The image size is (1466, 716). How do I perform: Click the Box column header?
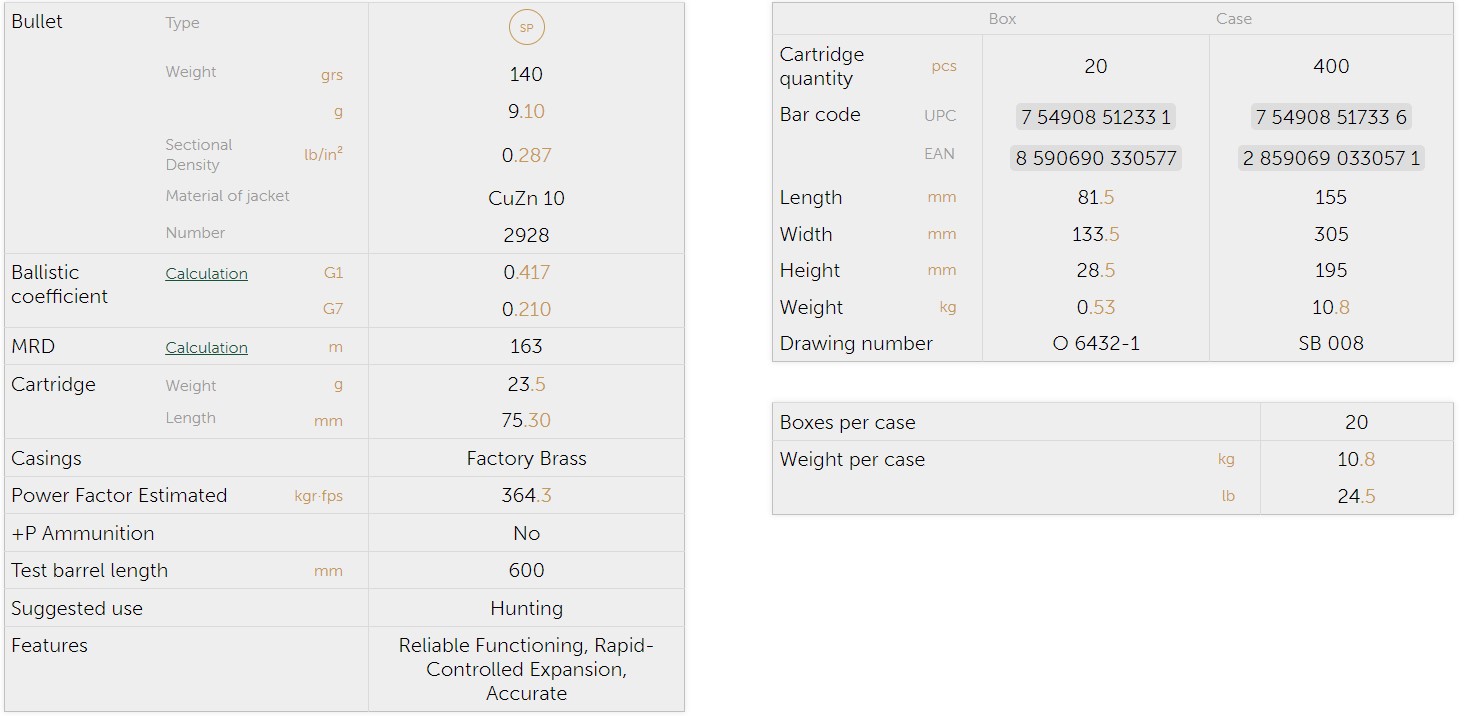pyautogui.click(x=1002, y=19)
